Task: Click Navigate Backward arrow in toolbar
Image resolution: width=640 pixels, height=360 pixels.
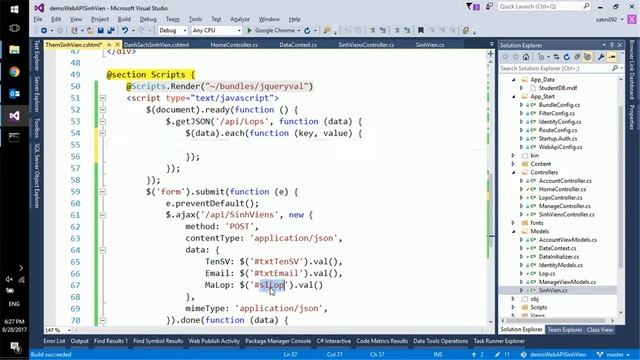Action: (44, 31)
